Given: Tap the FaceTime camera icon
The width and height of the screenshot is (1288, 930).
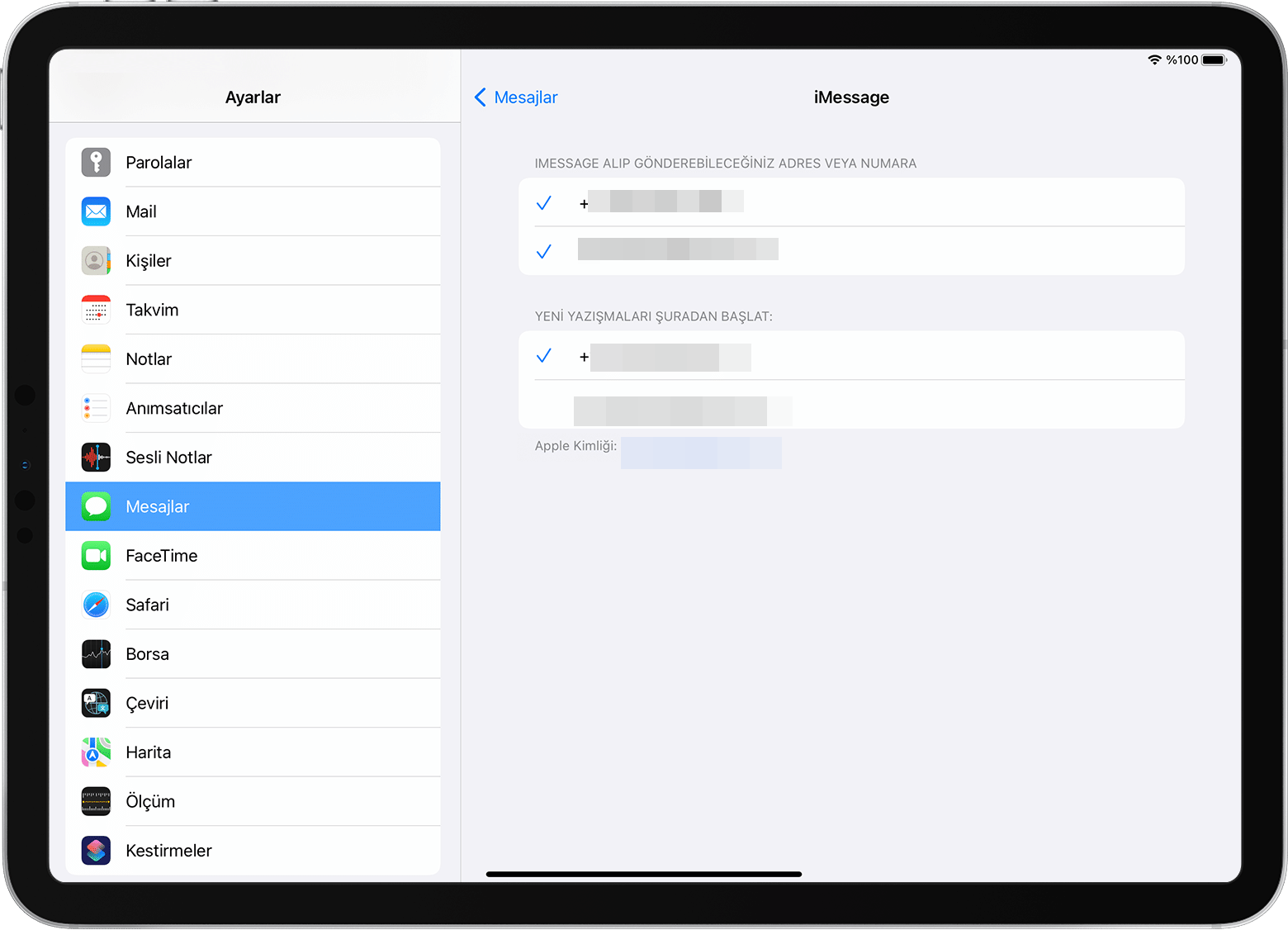Looking at the screenshot, I should tap(96, 556).
